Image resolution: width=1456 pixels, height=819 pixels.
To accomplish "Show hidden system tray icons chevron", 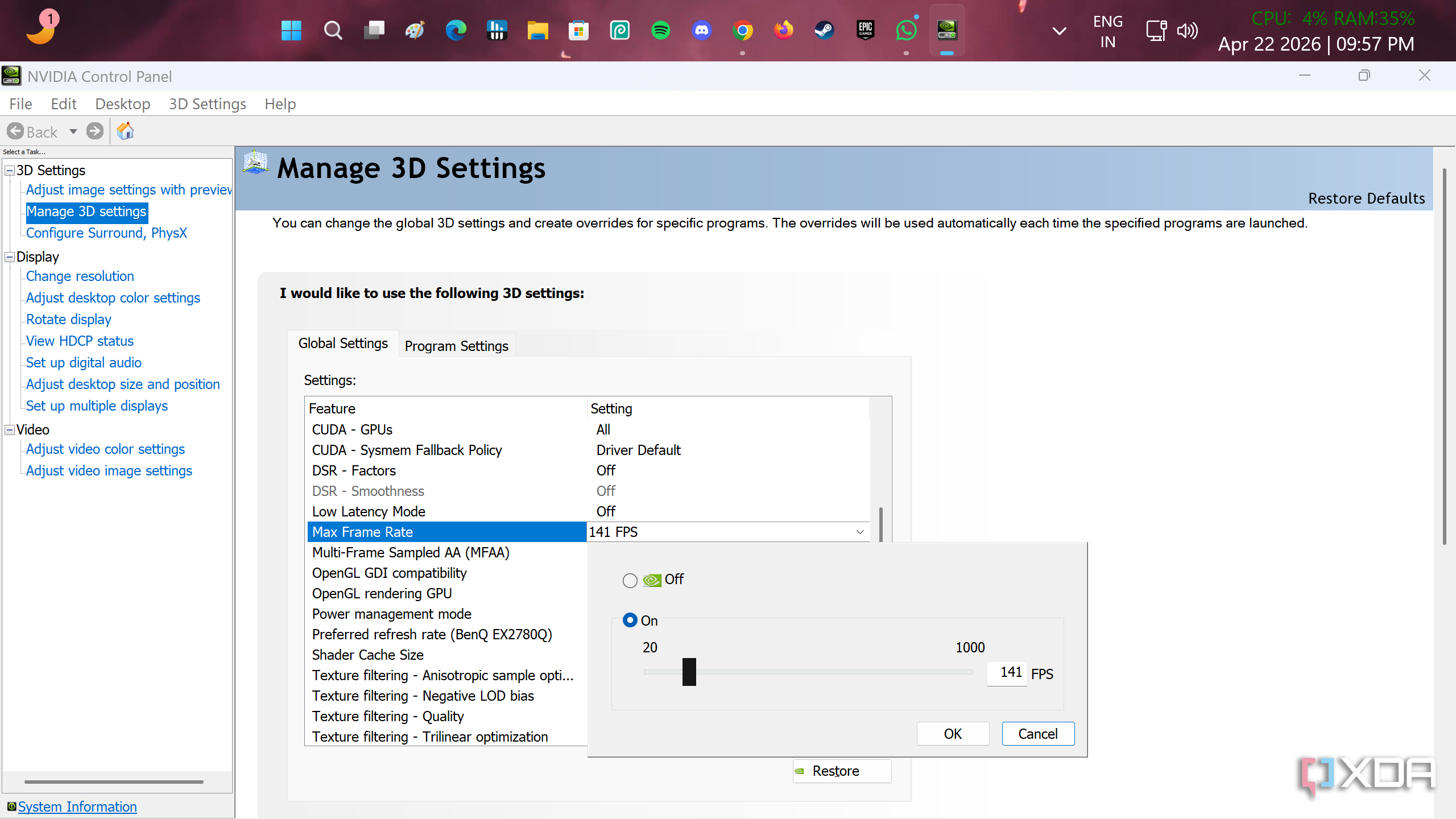I will (x=1059, y=31).
